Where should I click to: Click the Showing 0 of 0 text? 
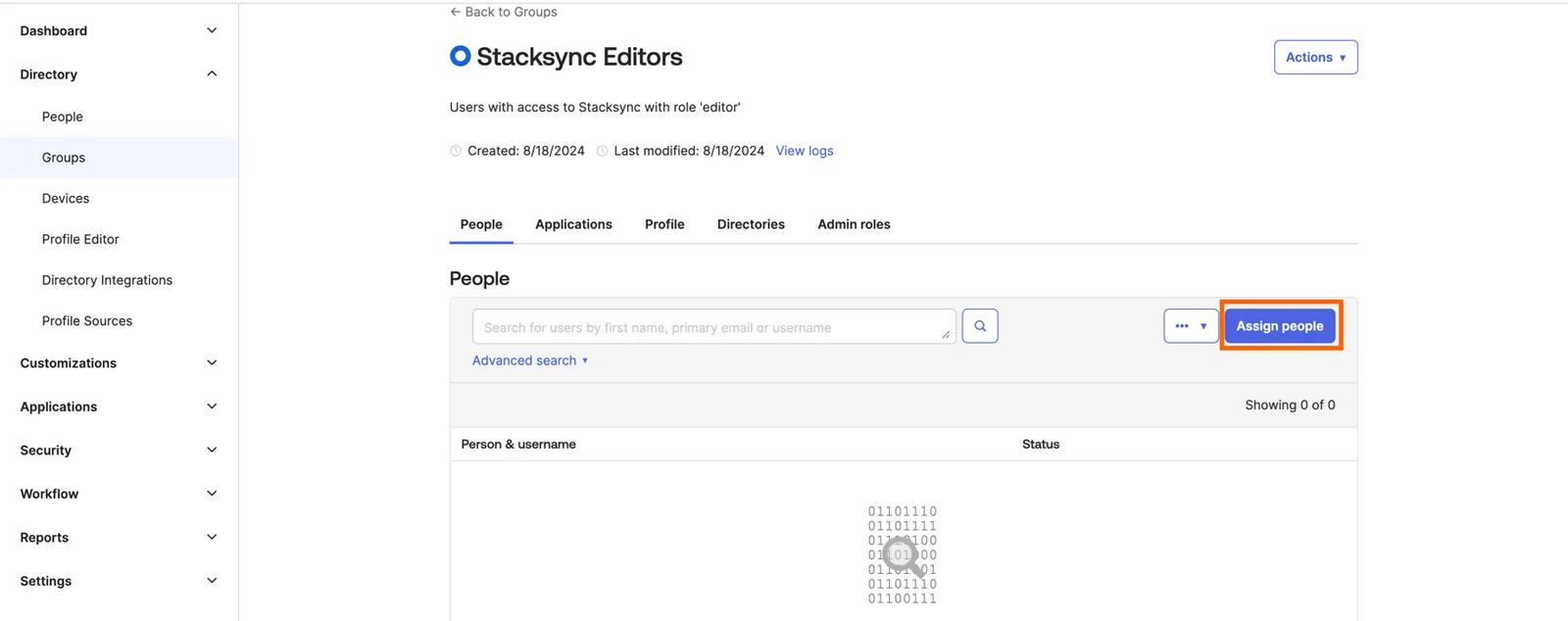[x=1290, y=406]
